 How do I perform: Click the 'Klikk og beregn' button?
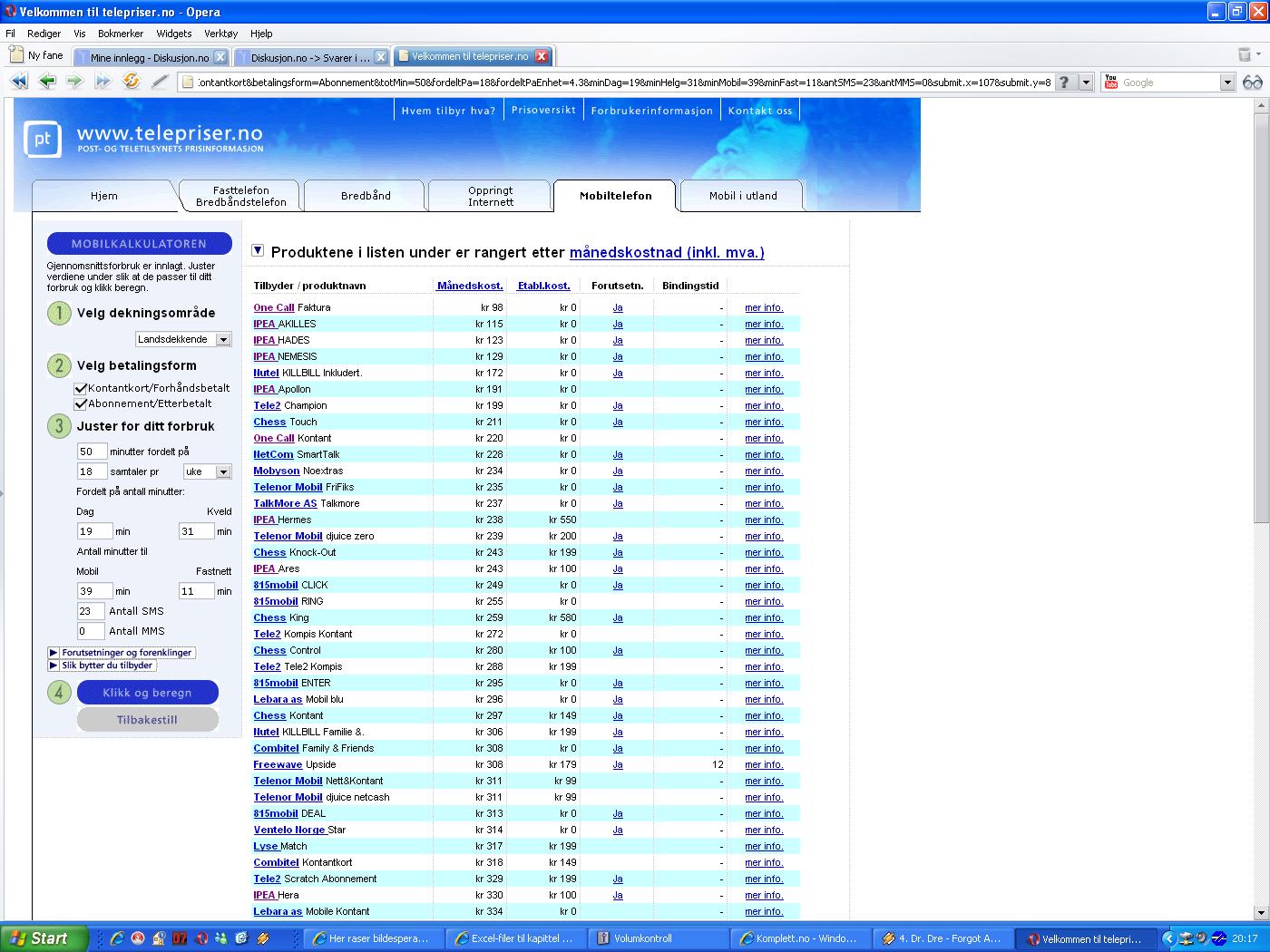pos(148,693)
